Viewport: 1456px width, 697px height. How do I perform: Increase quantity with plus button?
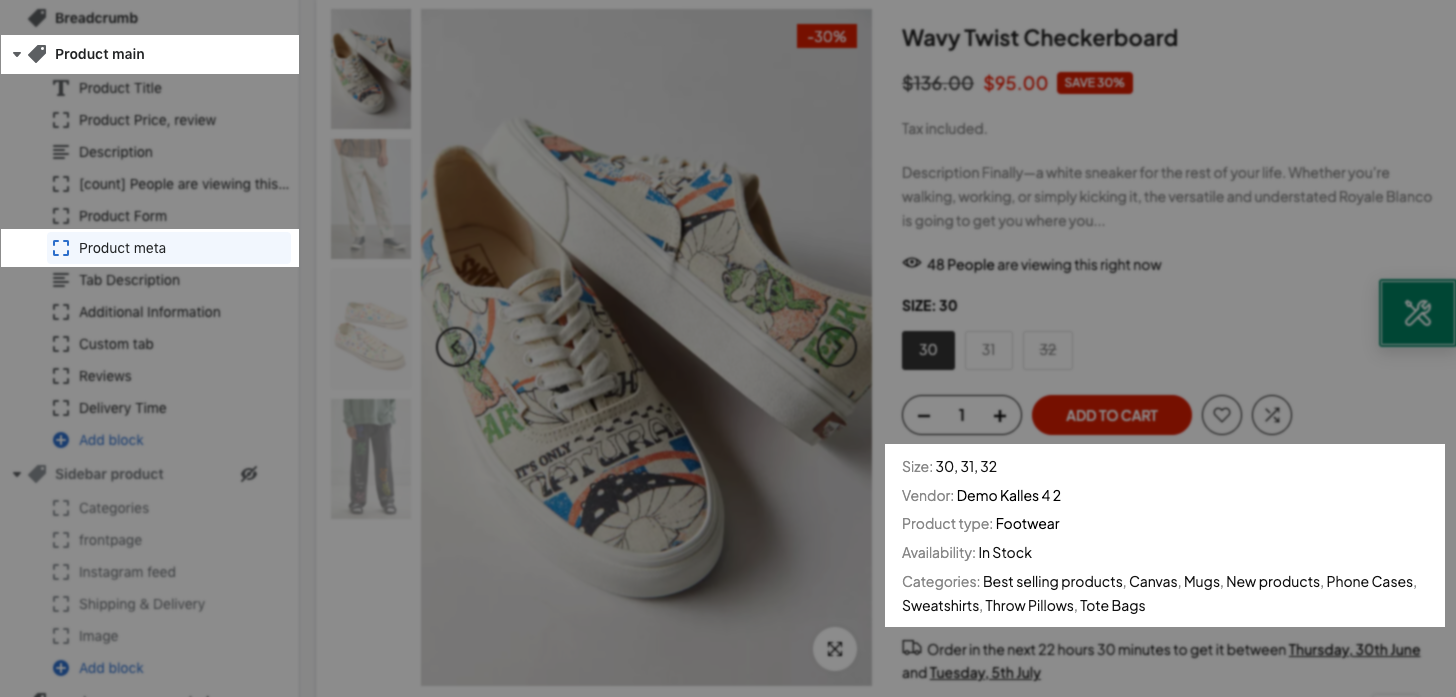(x=999, y=415)
